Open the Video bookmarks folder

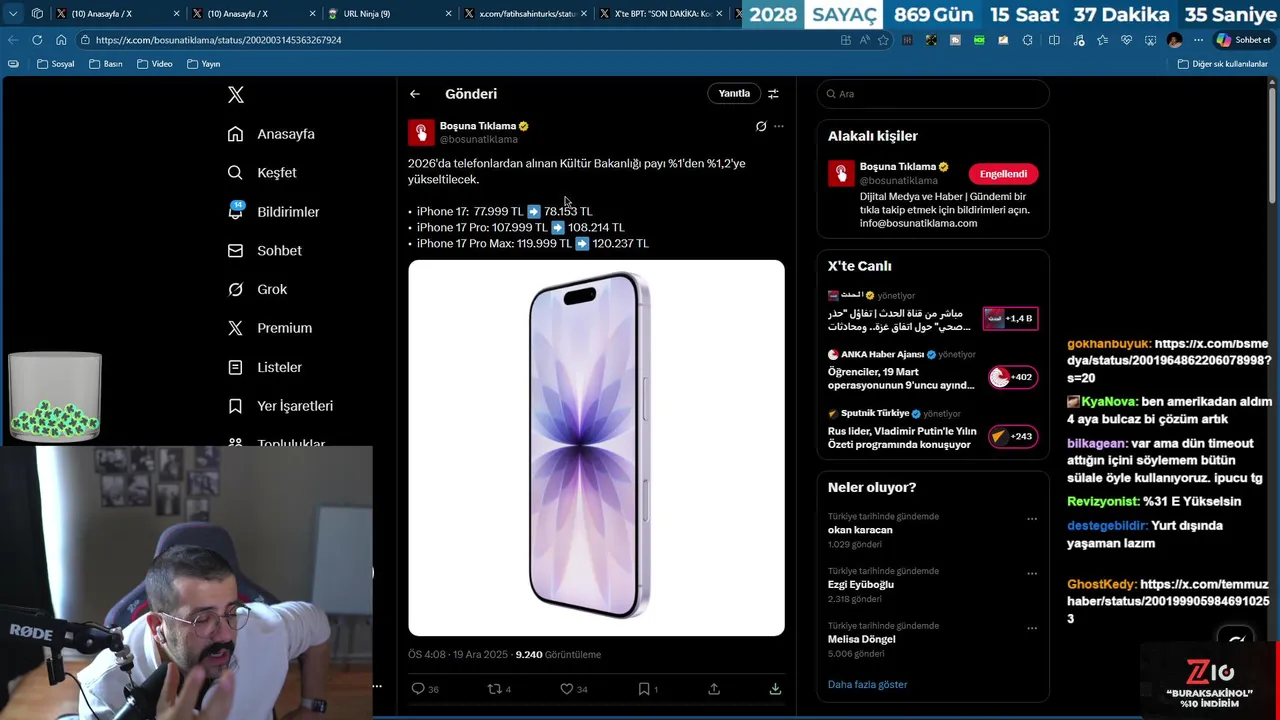155,64
